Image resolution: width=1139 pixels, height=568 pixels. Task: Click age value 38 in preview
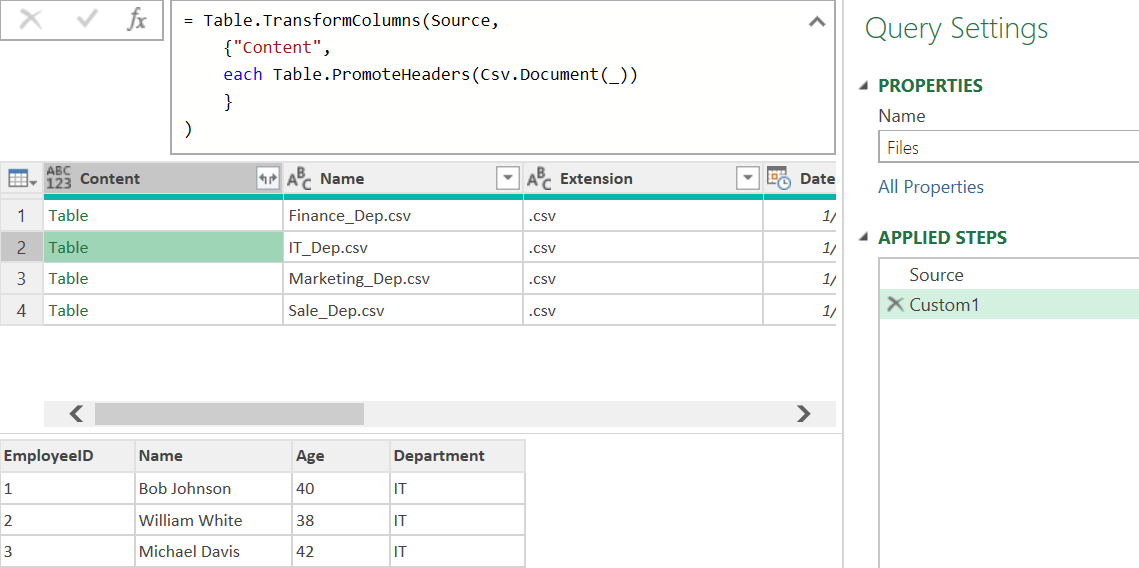pyautogui.click(x=341, y=520)
